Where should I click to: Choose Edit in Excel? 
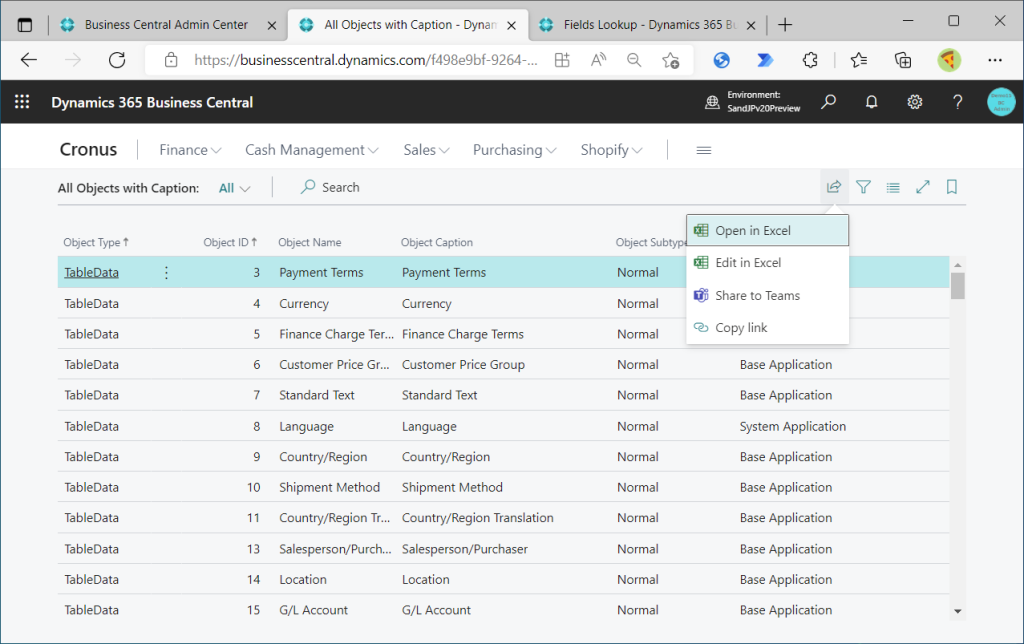point(767,263)
